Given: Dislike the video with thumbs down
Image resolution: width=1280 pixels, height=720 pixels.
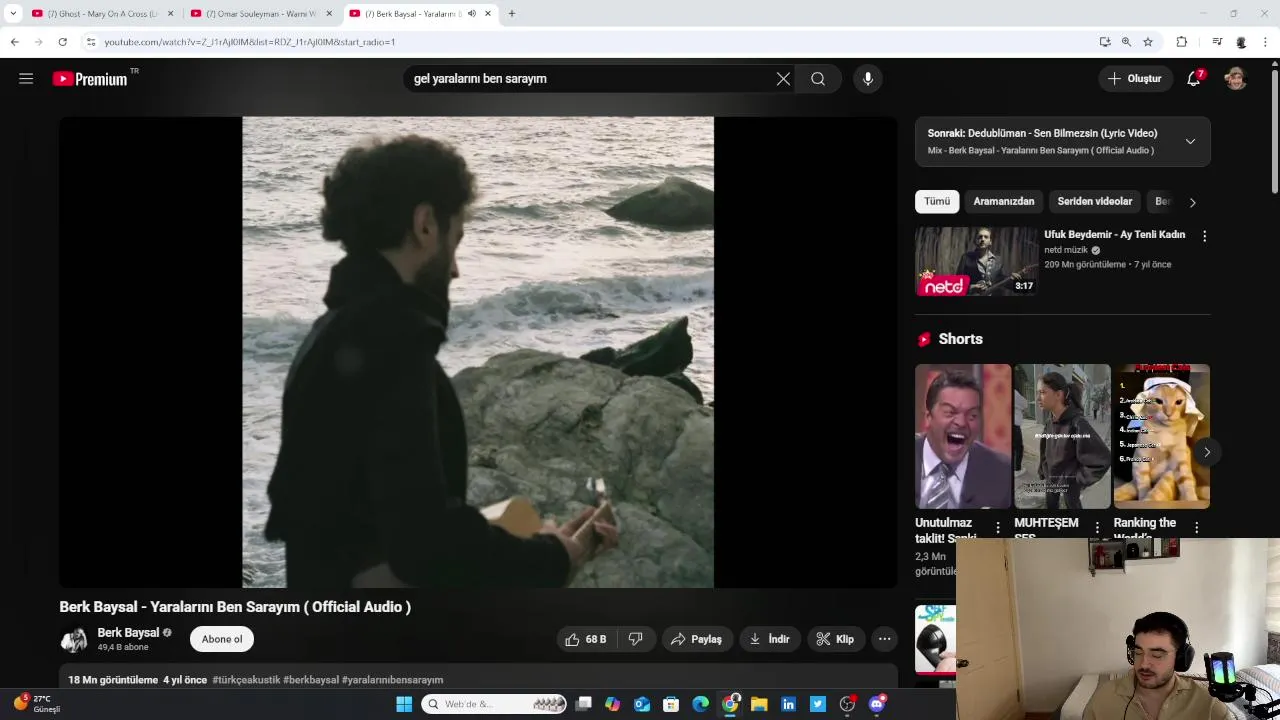Looking at the screenshot, I should click(636, 639).
